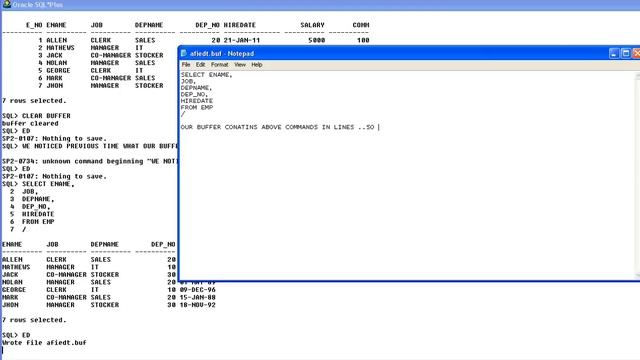Screen dimensions: 640x360
Task: Open the File menu in Notepad
Action: pos(186,64)
